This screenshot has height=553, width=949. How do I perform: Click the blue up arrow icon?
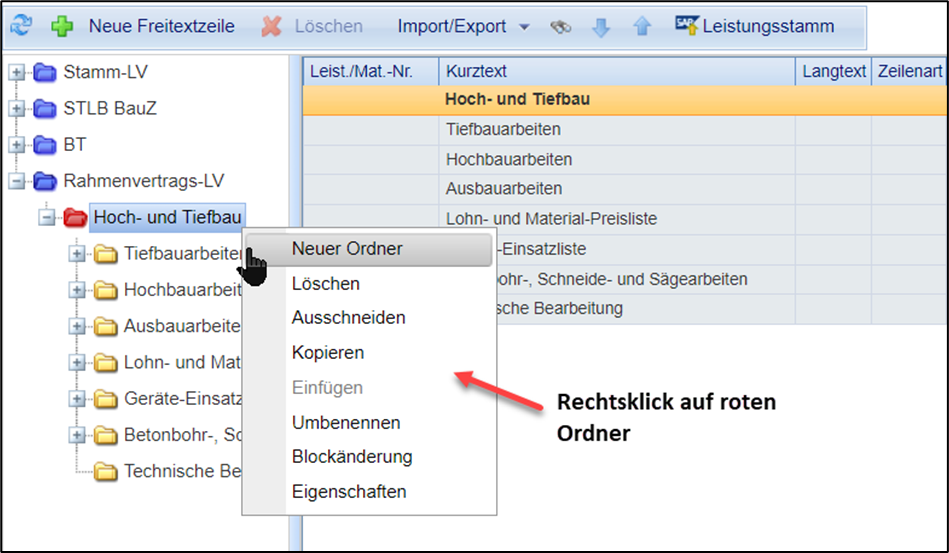[x=642, y=27]
